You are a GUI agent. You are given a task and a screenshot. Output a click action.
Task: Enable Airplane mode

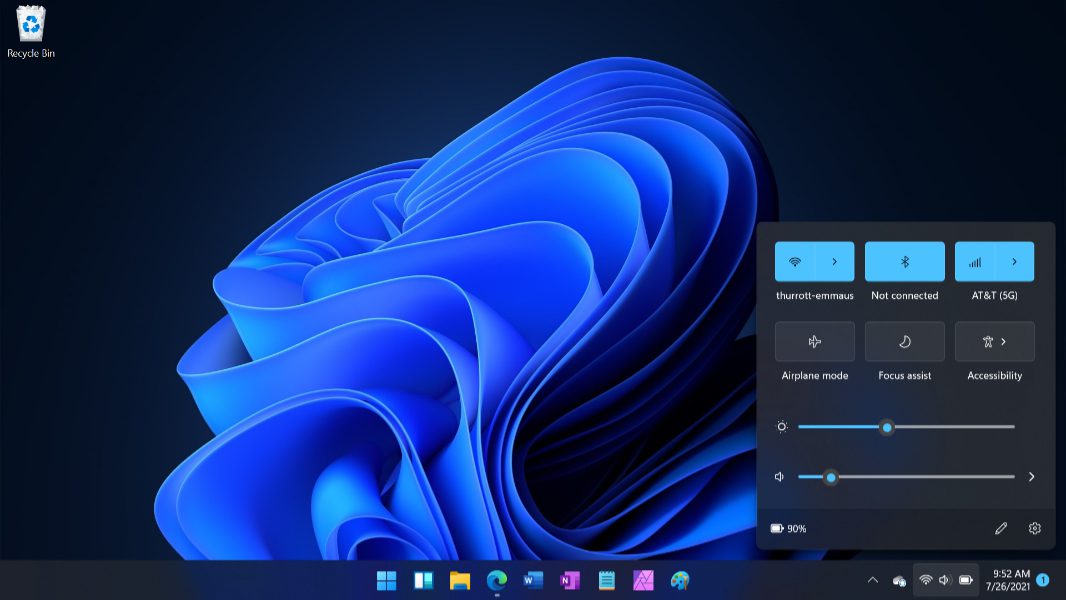pos(814,342)
